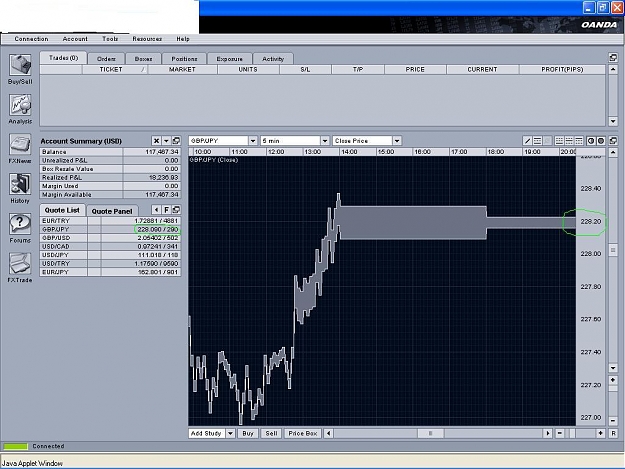Screen dimensions: 625x469
Task: Select the USD/CAD quote row
Action: 110,247
